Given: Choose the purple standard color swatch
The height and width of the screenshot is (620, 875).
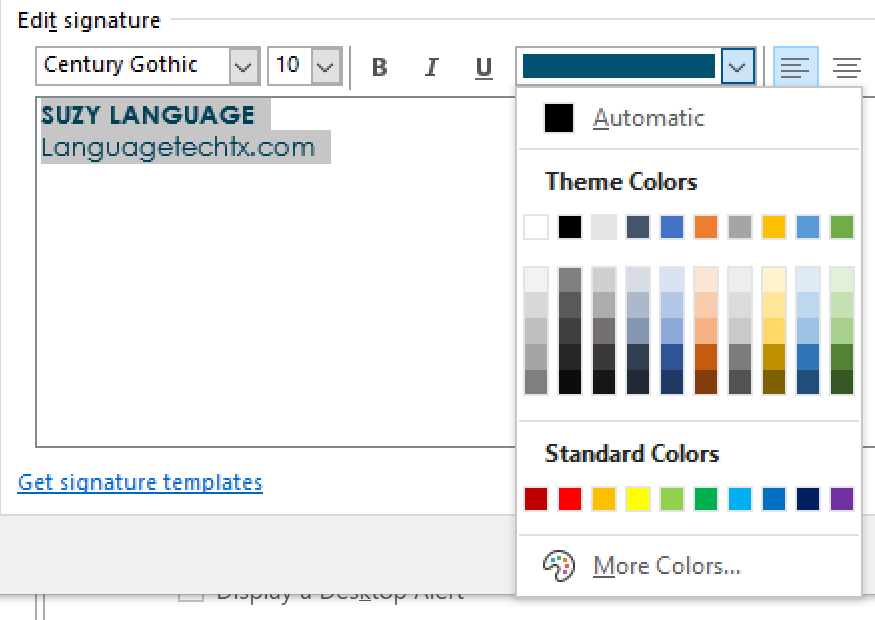Looking at the screenshot, I should (x=842, y=498).
